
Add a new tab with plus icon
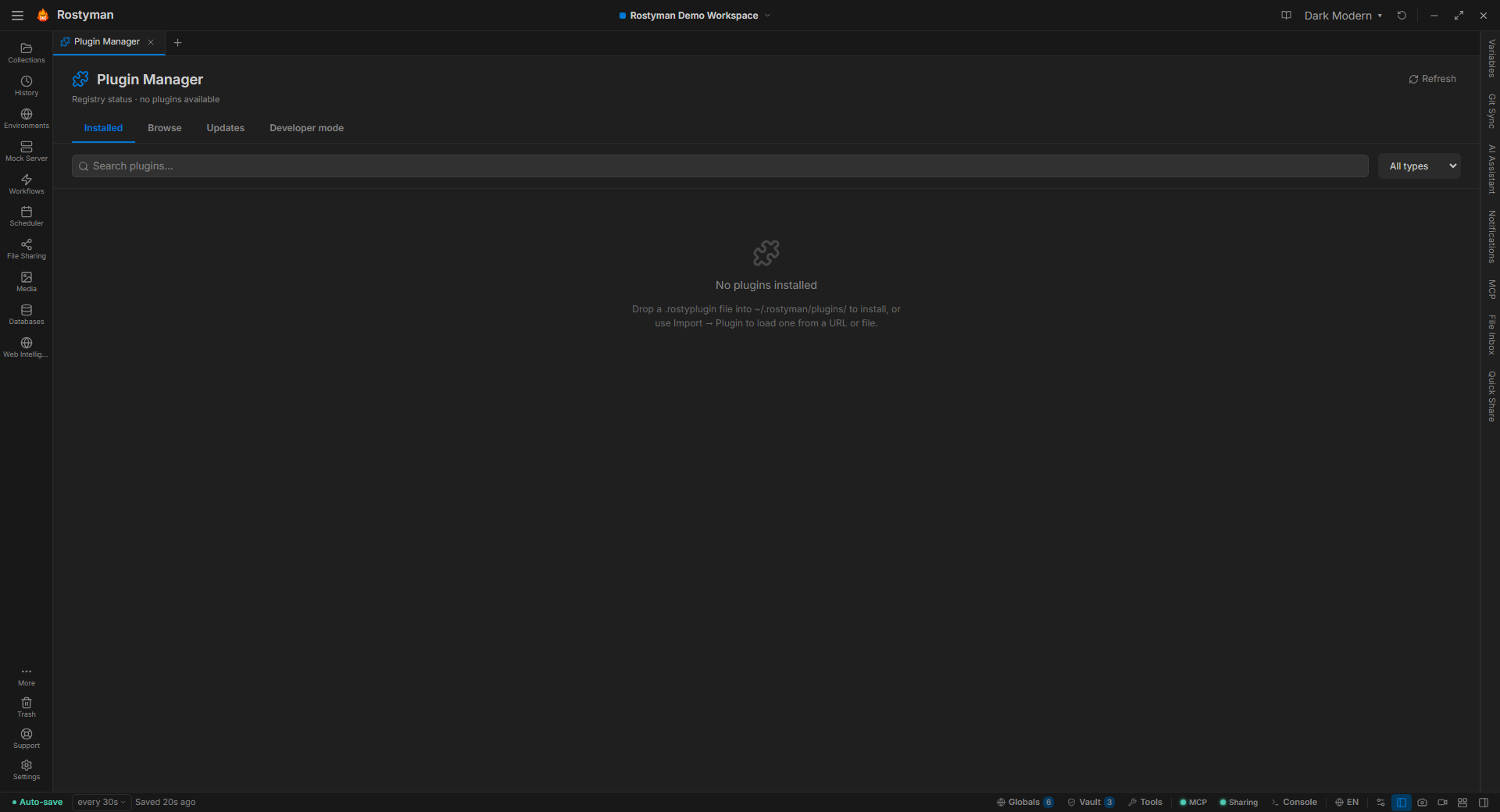pos(177,42)
